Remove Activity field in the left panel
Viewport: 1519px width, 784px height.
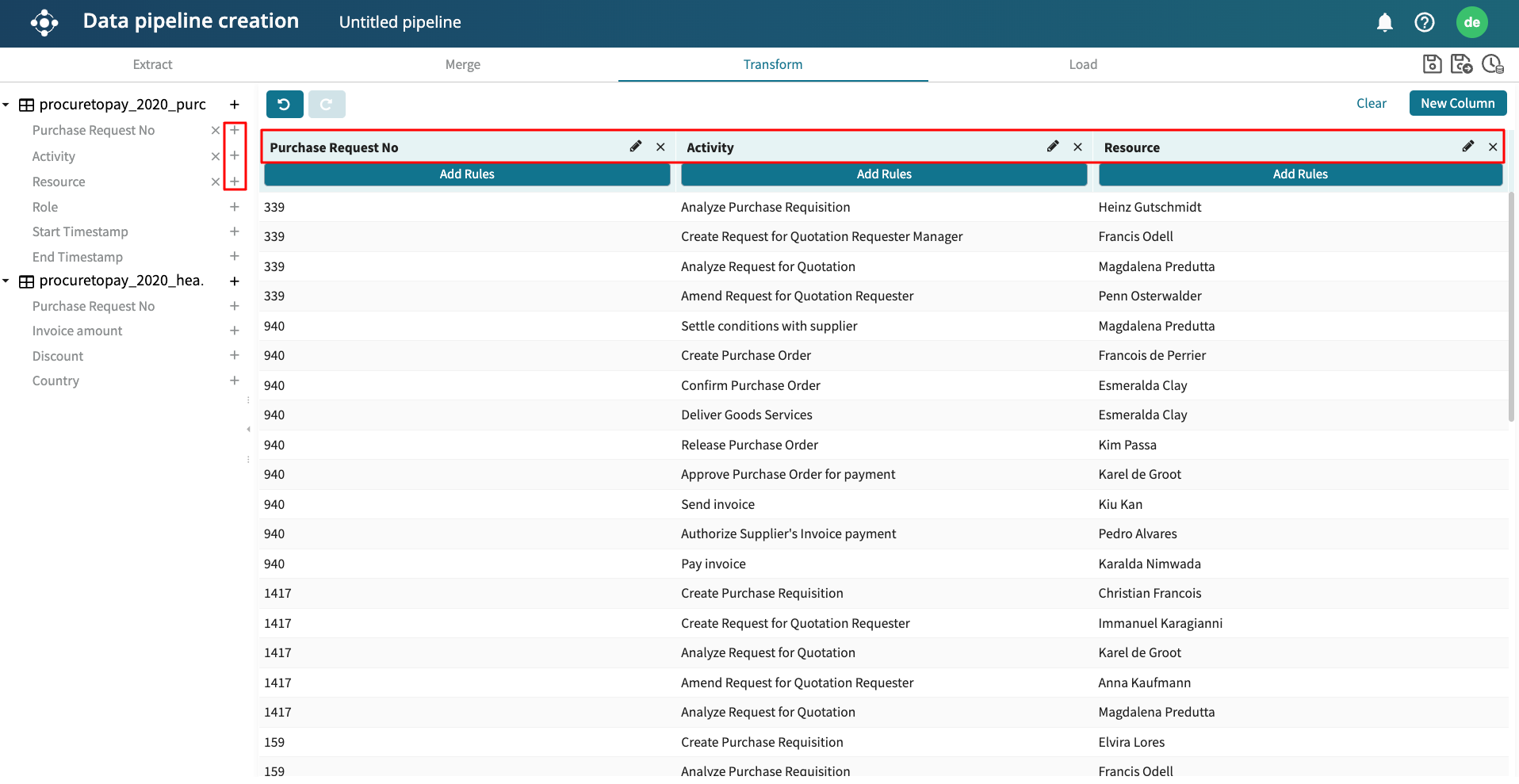coord(215,157)
